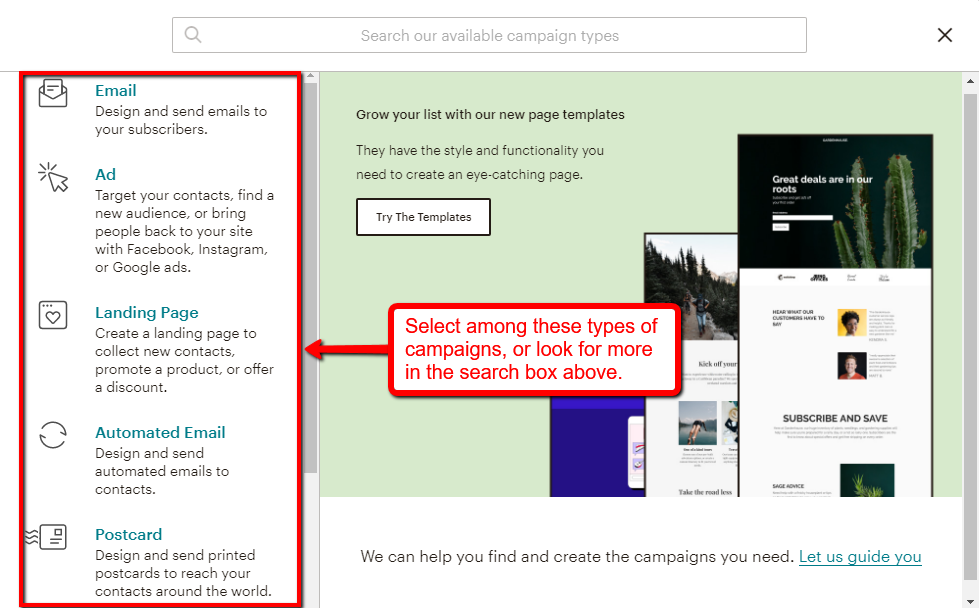Click the forest hikers template preview
Image resolution: width=979 pixels, height=608 pixels.
point(691,287)
